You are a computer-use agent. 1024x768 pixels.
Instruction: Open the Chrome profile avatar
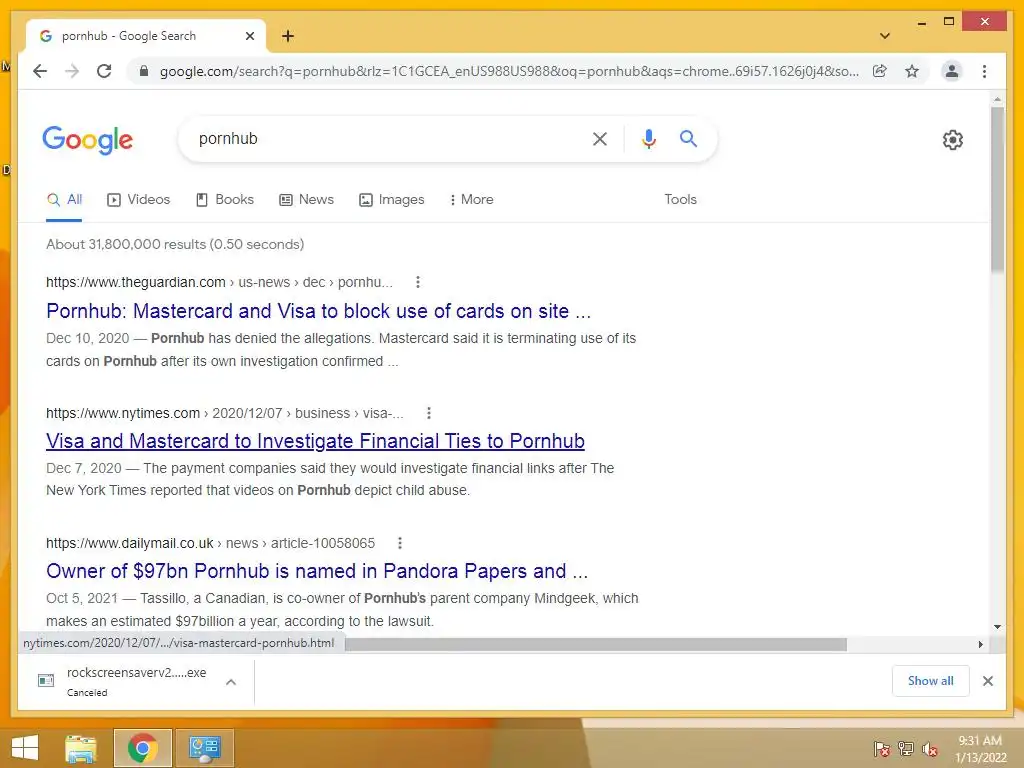[952, 71]
